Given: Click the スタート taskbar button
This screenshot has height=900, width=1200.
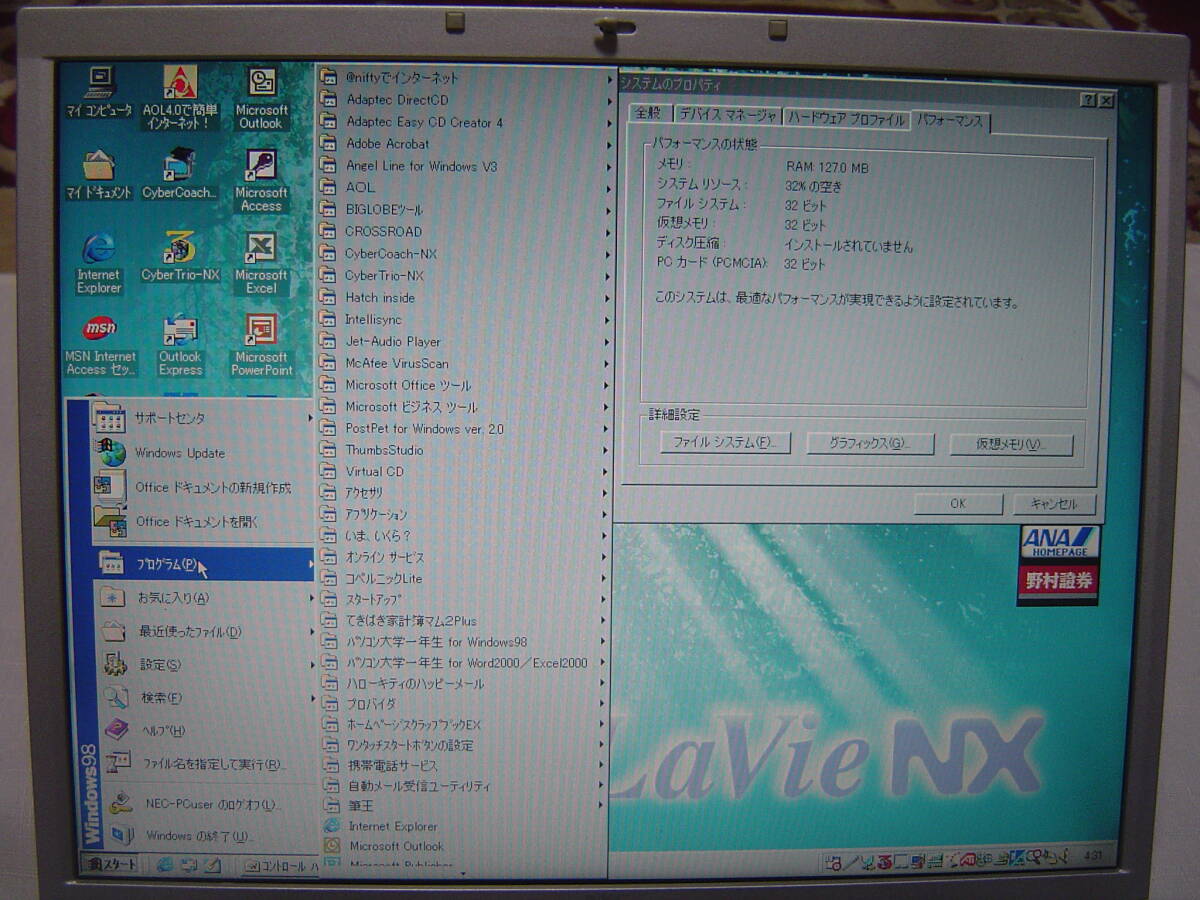Looking at the screenshot, I should 110,864.
